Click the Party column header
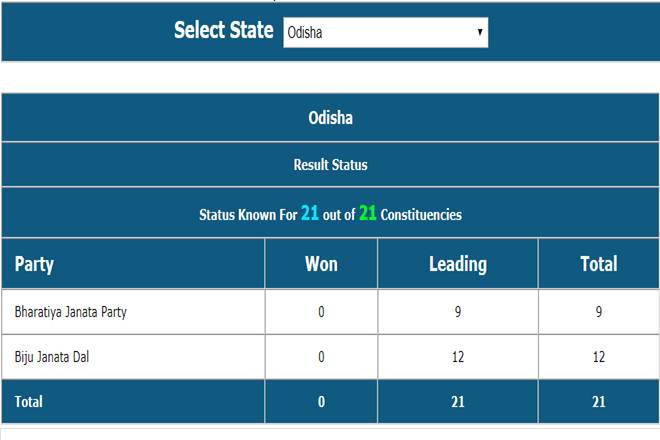Viewport: 660px width, 440px height. [x=35, y=264]
